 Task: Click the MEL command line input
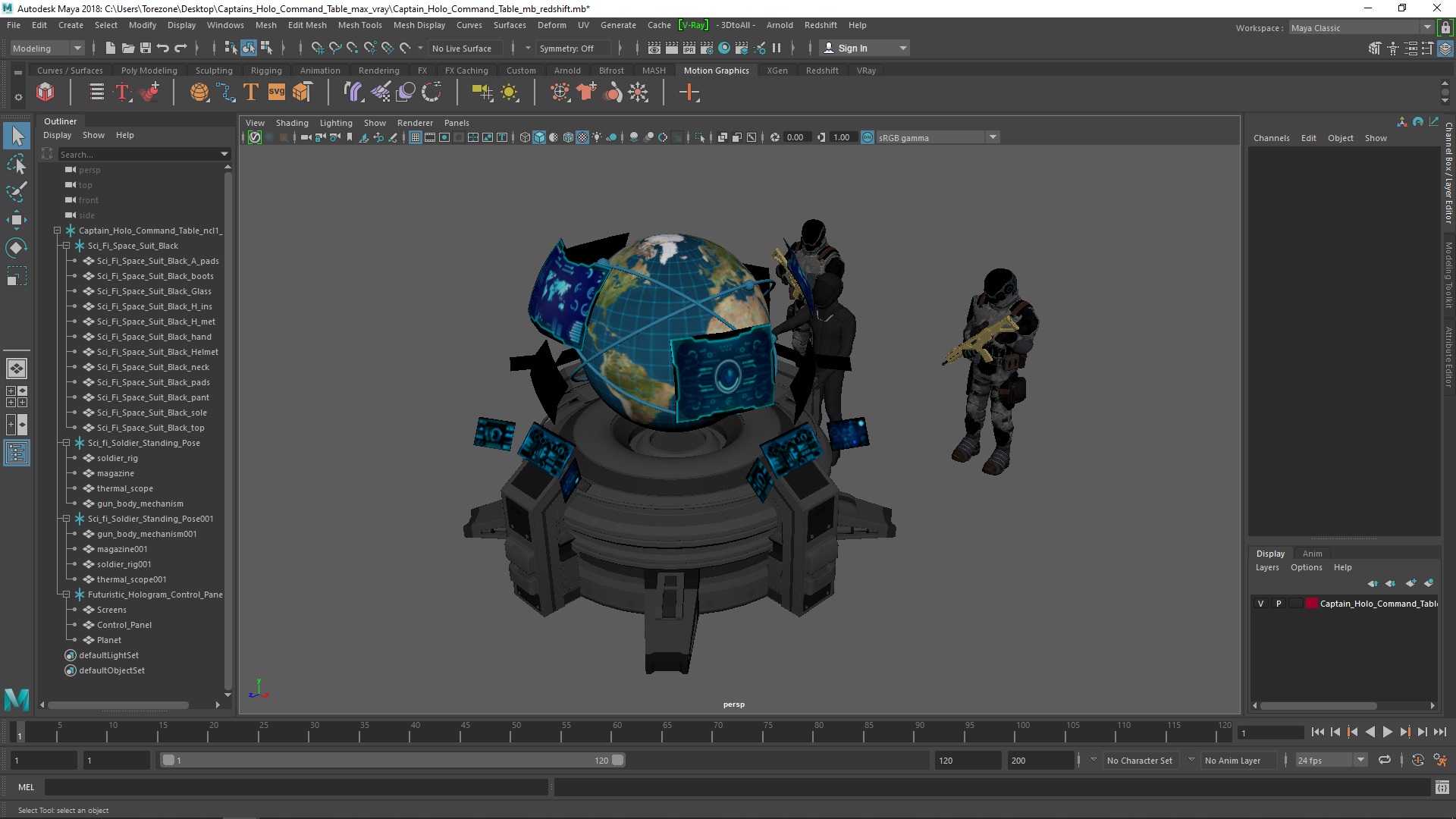[297, 787]
